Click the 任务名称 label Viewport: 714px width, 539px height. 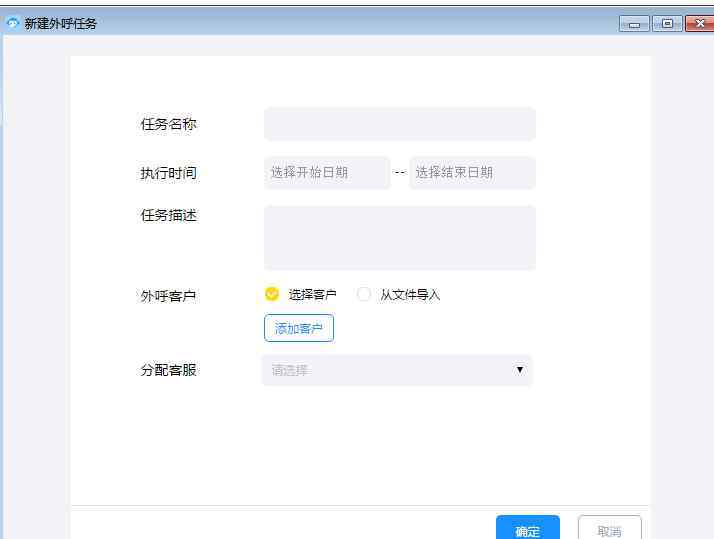[x=168, y=124]
